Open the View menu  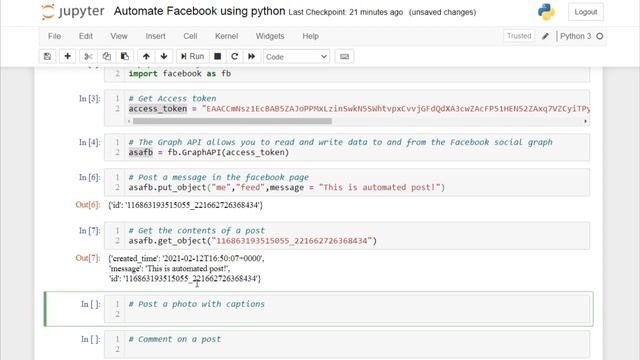(119, 36)
